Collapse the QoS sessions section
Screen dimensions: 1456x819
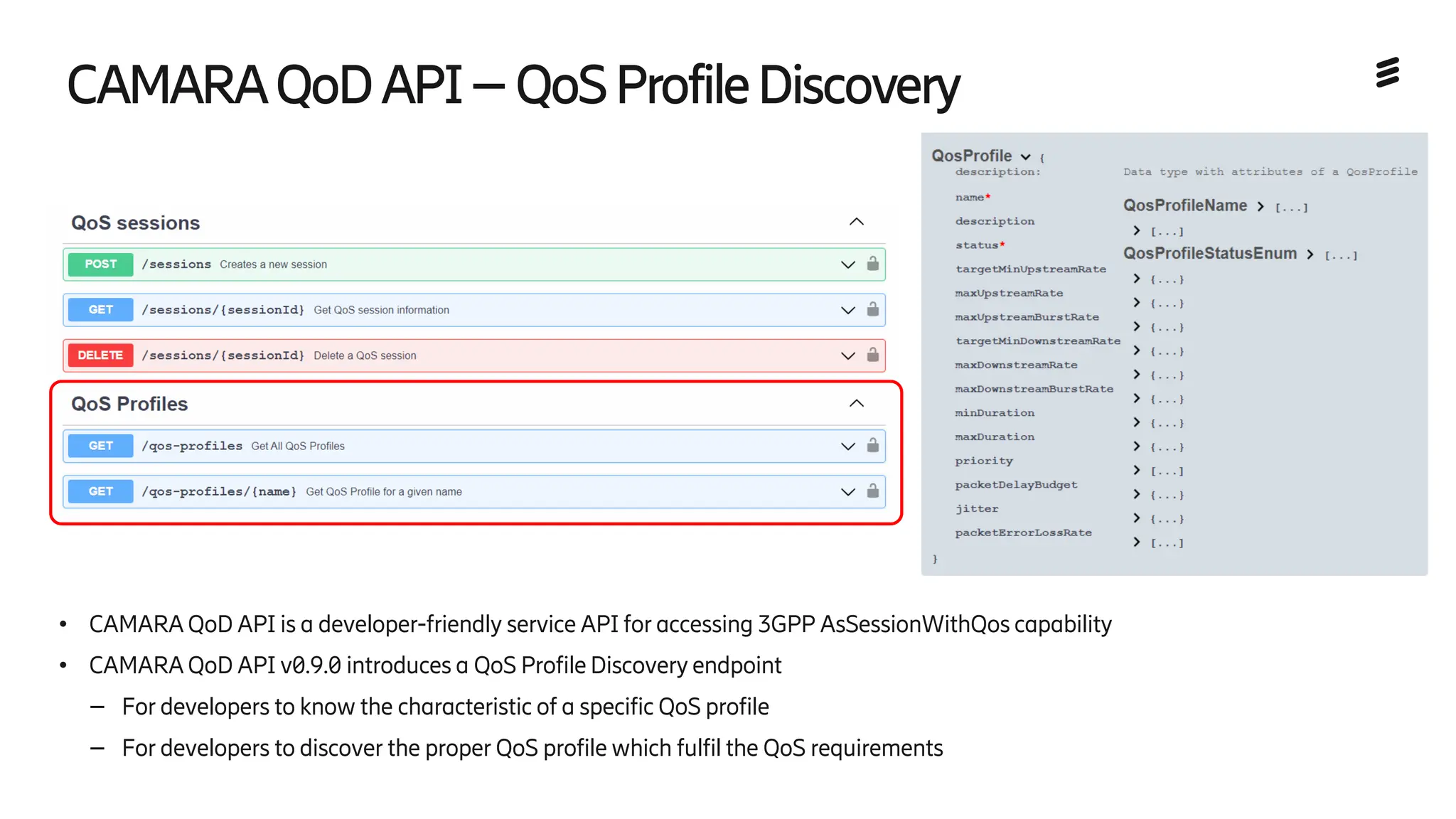857,222
